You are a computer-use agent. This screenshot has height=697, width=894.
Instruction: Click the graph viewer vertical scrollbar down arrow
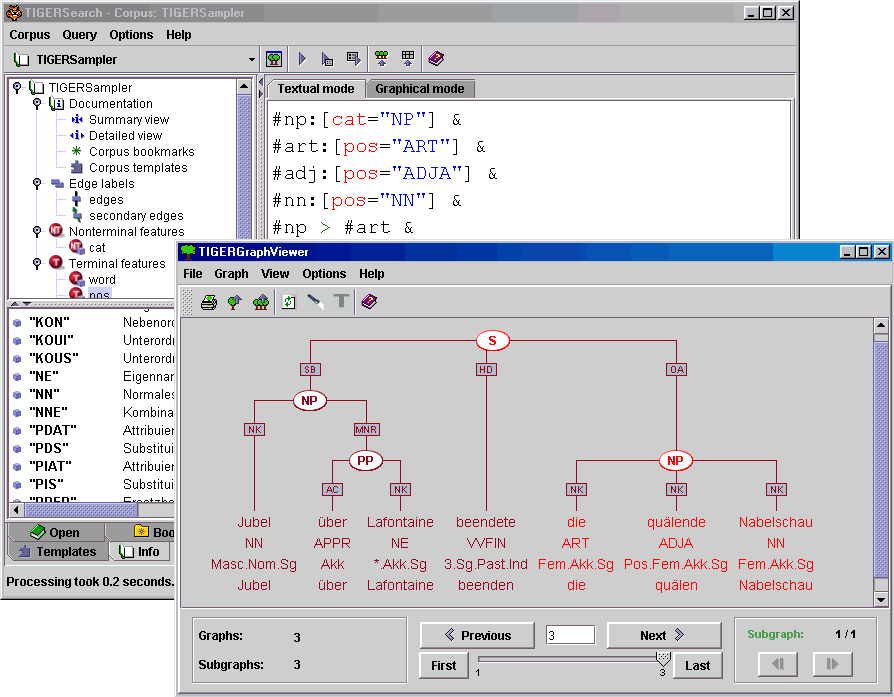point(881,599)
